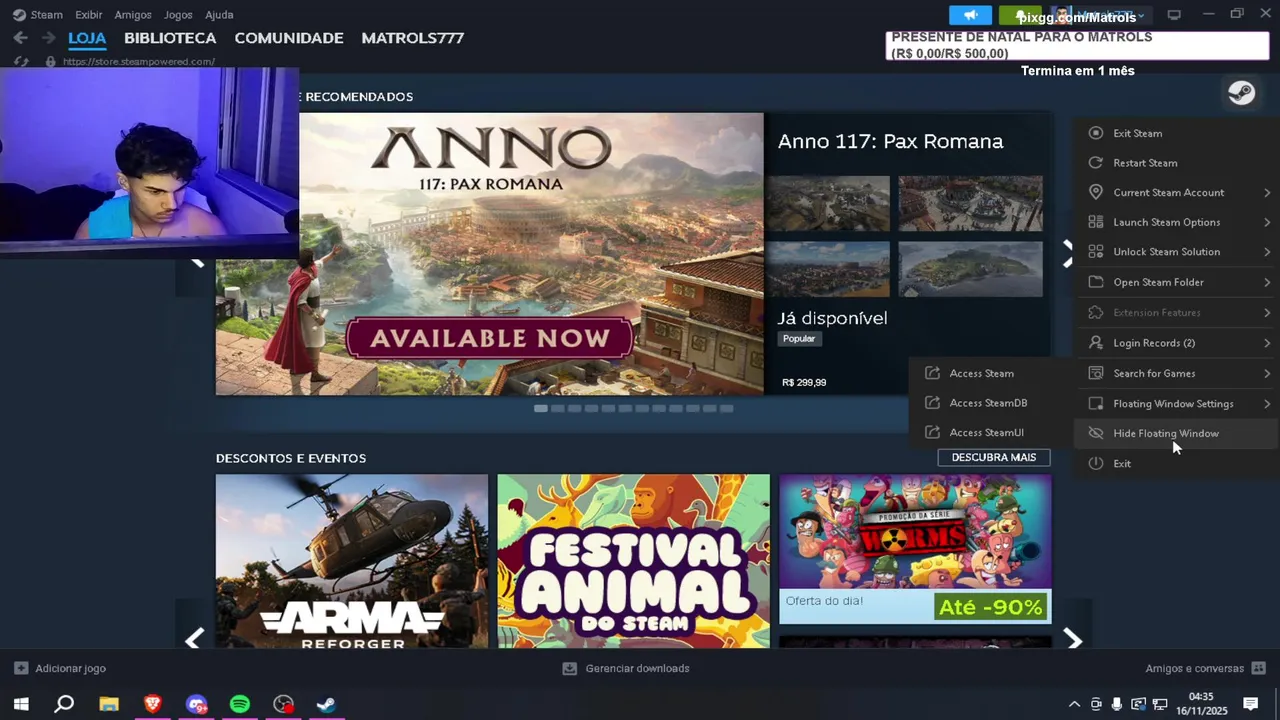This screenshot has height=720, width=1280.
Task: Click the crossed-eye Hide Floating Window icon
Action: tap(1096, 433)
